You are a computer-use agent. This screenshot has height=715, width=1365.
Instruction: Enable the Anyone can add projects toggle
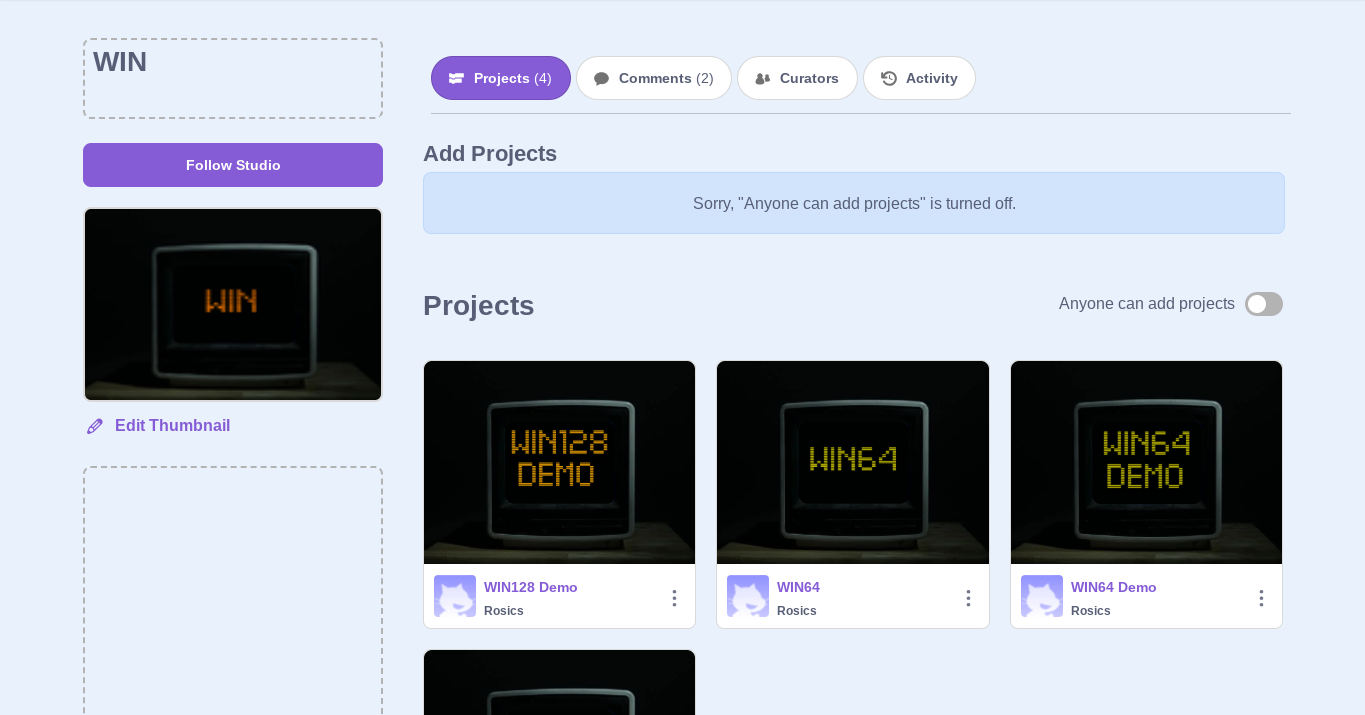pyautogui.click(x=1263, y=303)
